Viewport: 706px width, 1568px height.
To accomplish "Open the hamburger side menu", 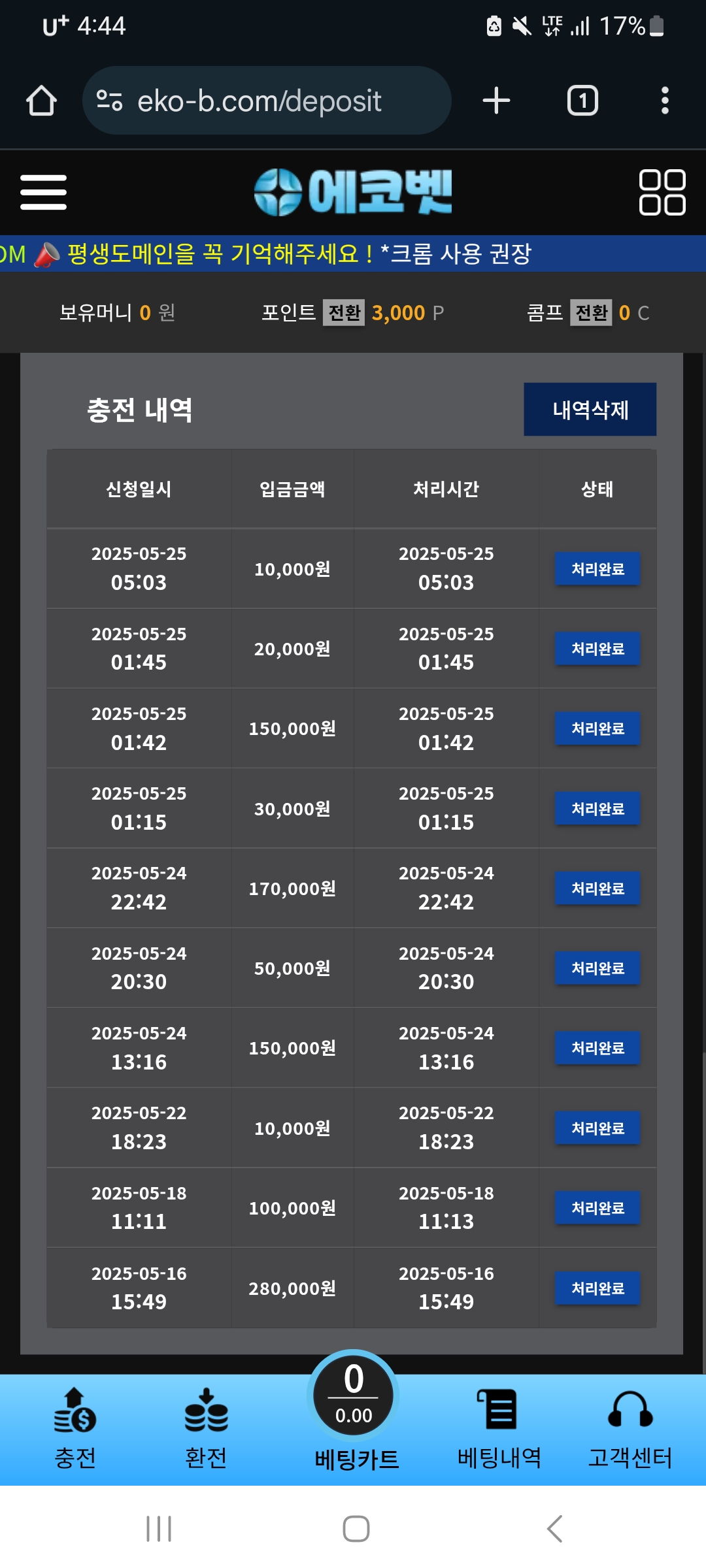I will [x=43, y=192].
